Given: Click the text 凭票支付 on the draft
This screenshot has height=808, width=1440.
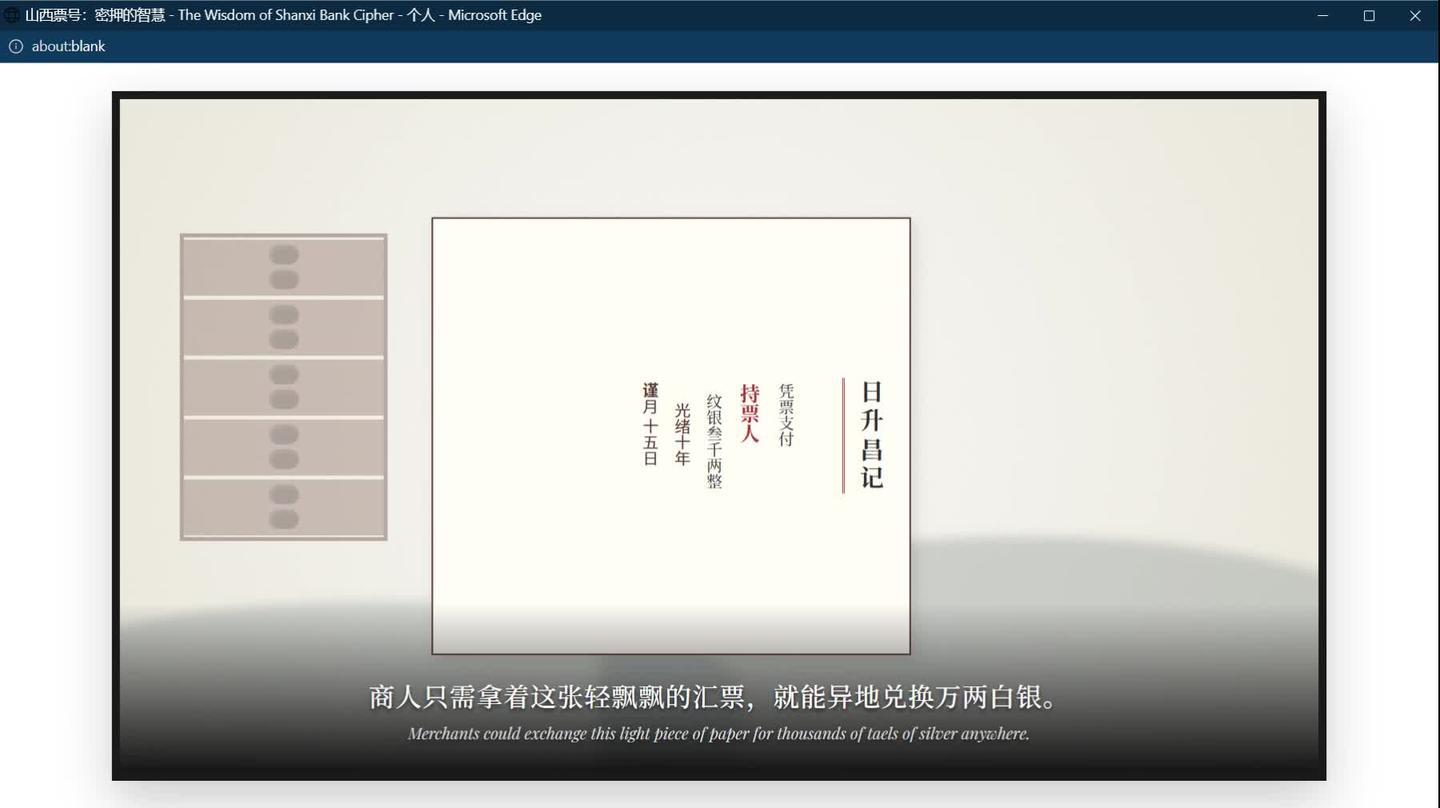Looking at the screenshot, I should (x=786, y=415).
